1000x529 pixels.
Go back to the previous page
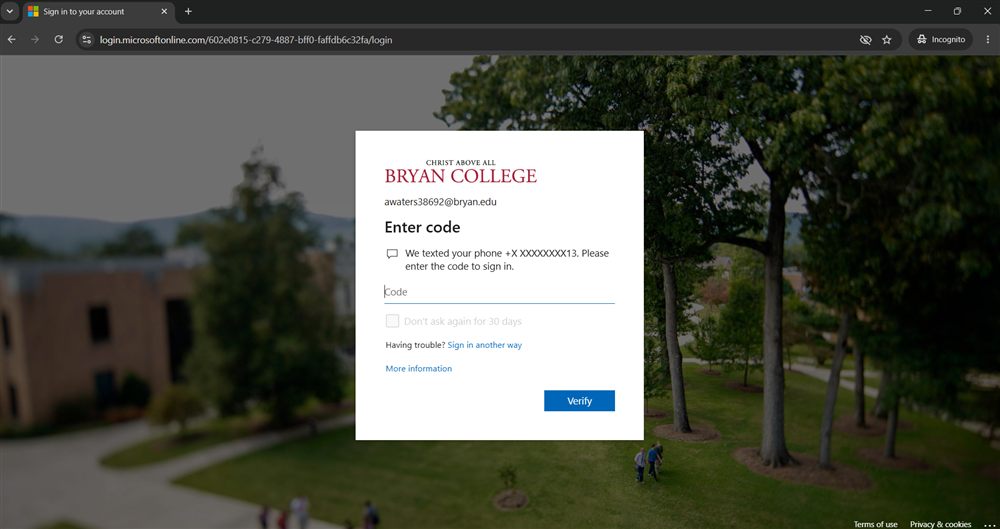coord(11,40)
